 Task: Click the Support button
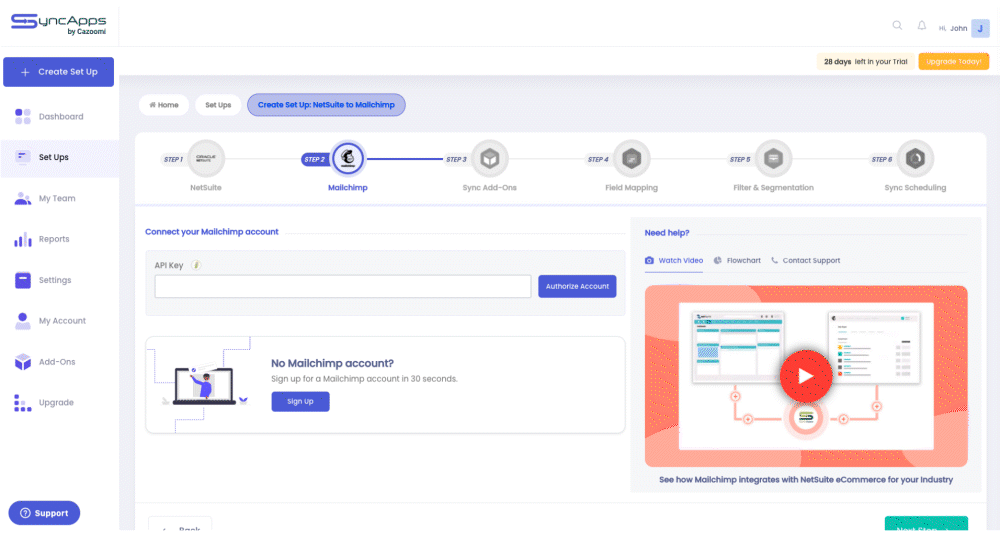pyautogui.click(x=44, y=513)
